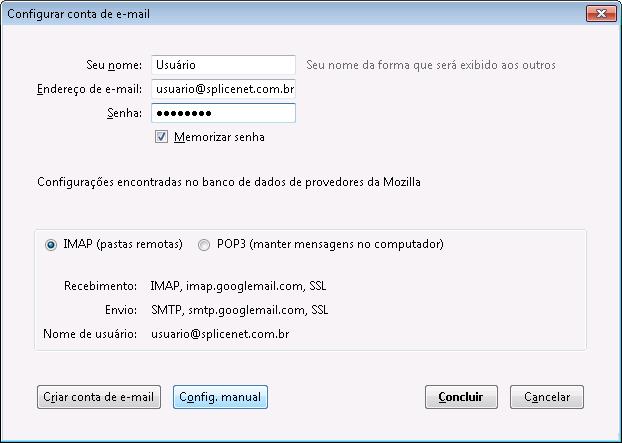Close the Configurar conta de e-mail dialog
Screen dimensions: 622x443
click(601, 14)
